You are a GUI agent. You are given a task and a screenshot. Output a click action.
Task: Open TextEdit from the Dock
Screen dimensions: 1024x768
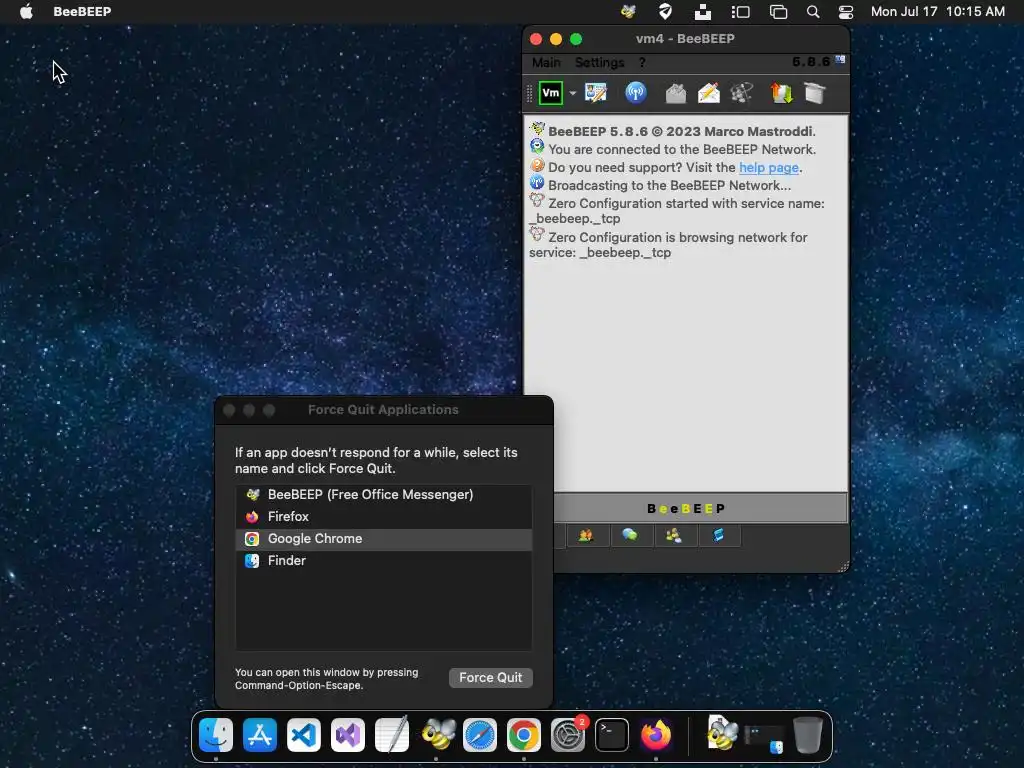pyautogui.click(x=392, y=734)
